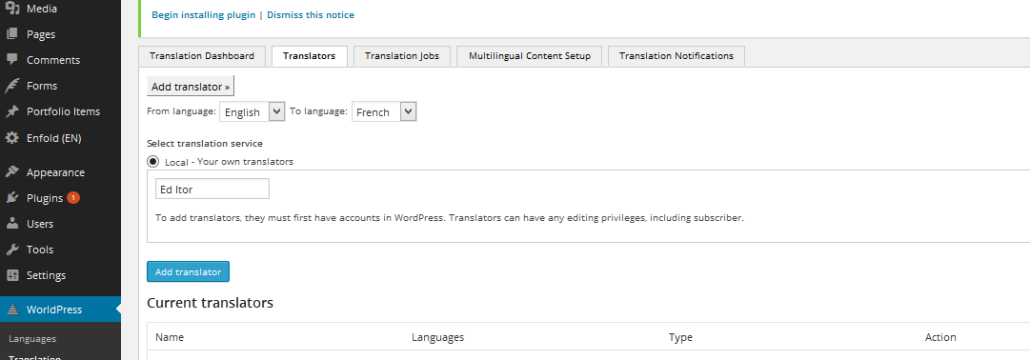Viewport: 1030px width, 360px height.
Task: Click the Select translation service label
Action: [205, 143]
